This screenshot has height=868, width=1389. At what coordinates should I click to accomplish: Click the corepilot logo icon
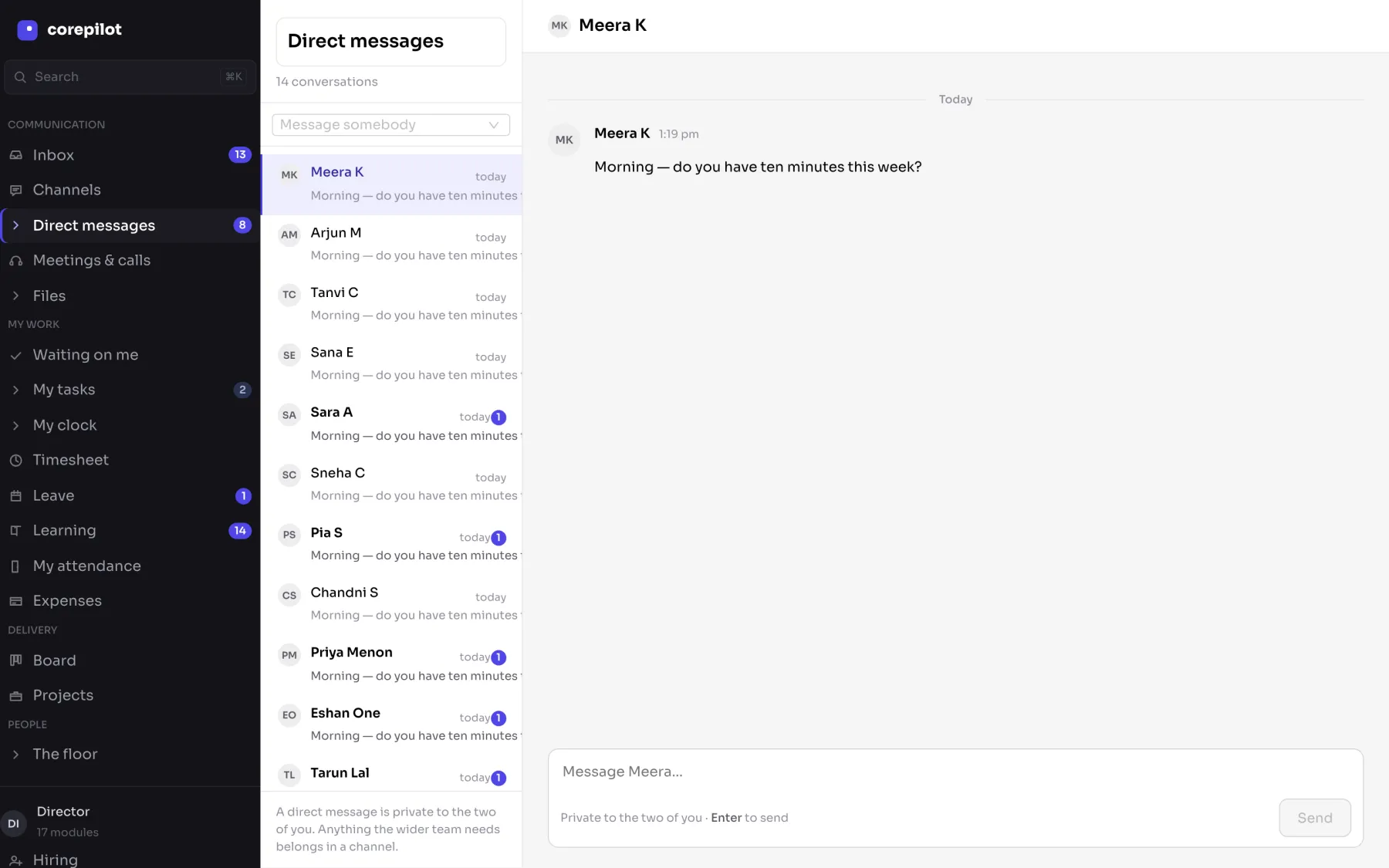click(27, 29)
